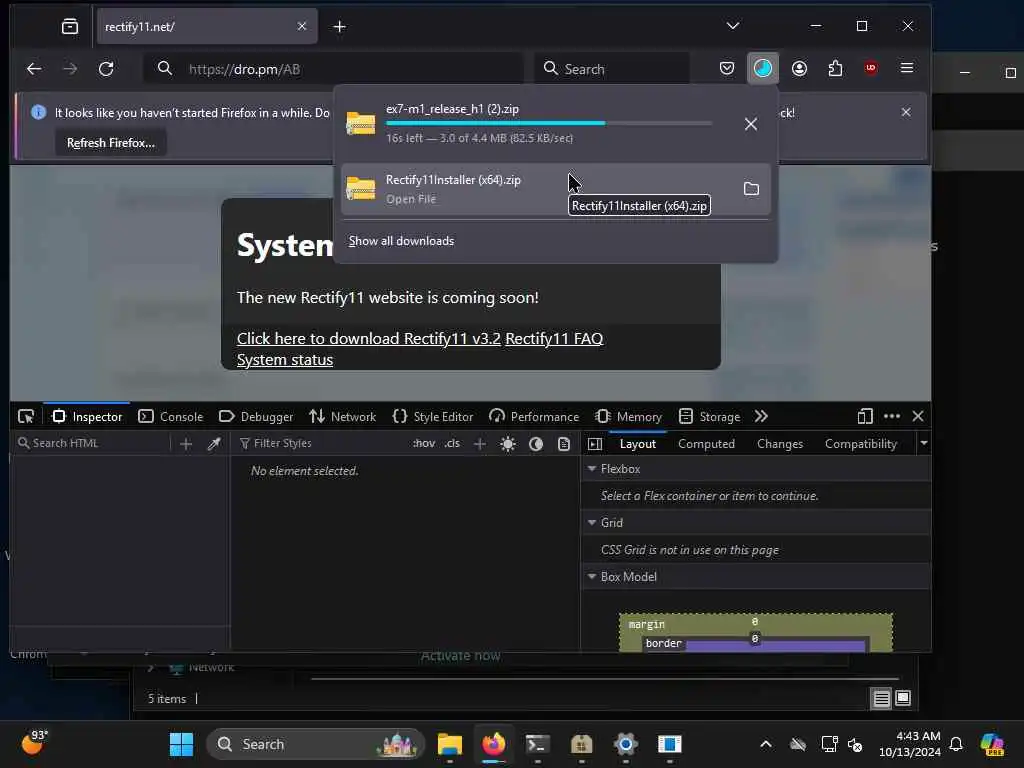Focus the Search HTML field
Viewport: 1024px width, 768px height.
tap(91, 443)
